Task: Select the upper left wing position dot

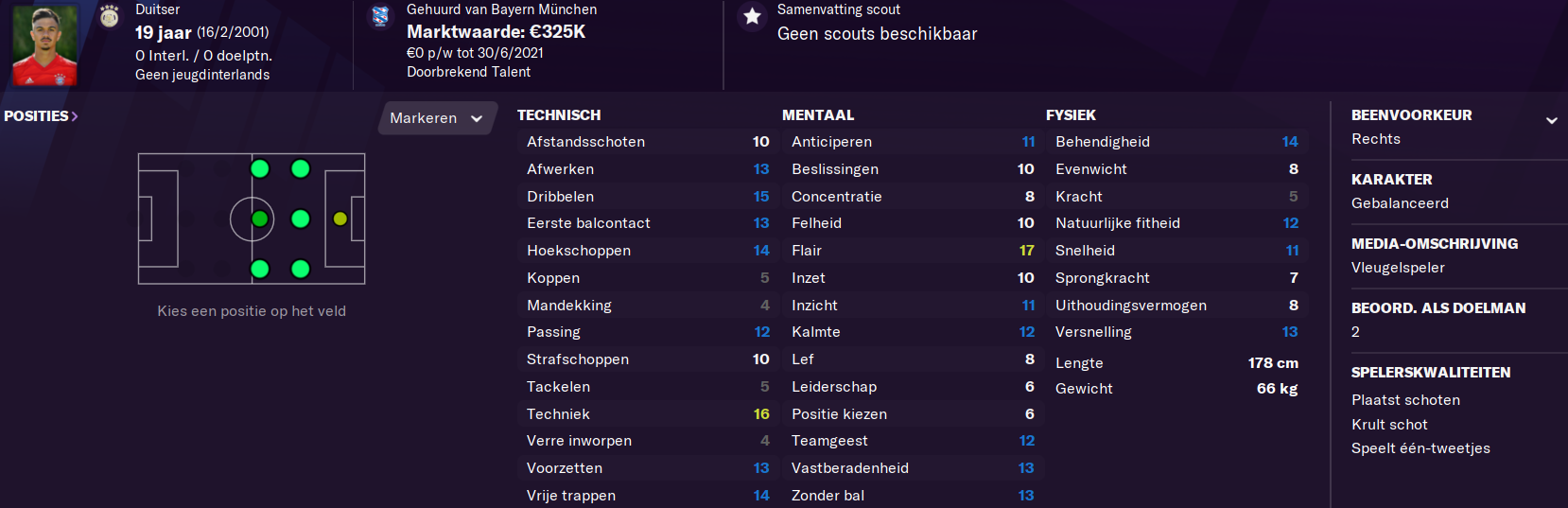Action: pos(260,168)
